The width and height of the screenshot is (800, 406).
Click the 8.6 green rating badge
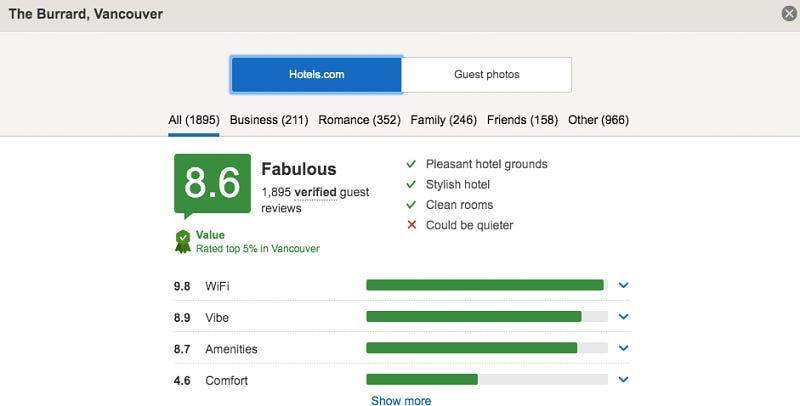coord(212,184)
